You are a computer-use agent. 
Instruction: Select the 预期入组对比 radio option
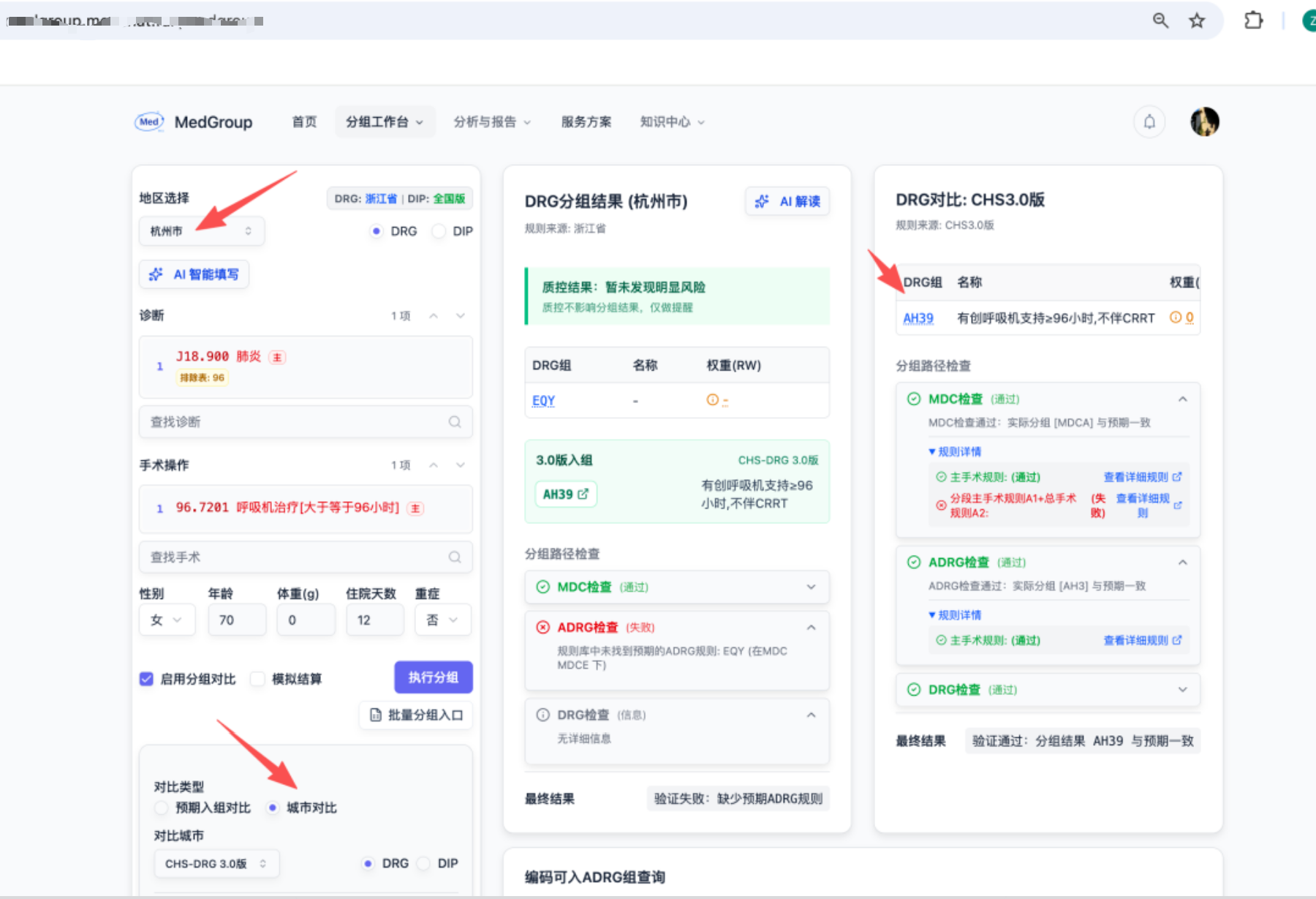click(x=161, y=808)
